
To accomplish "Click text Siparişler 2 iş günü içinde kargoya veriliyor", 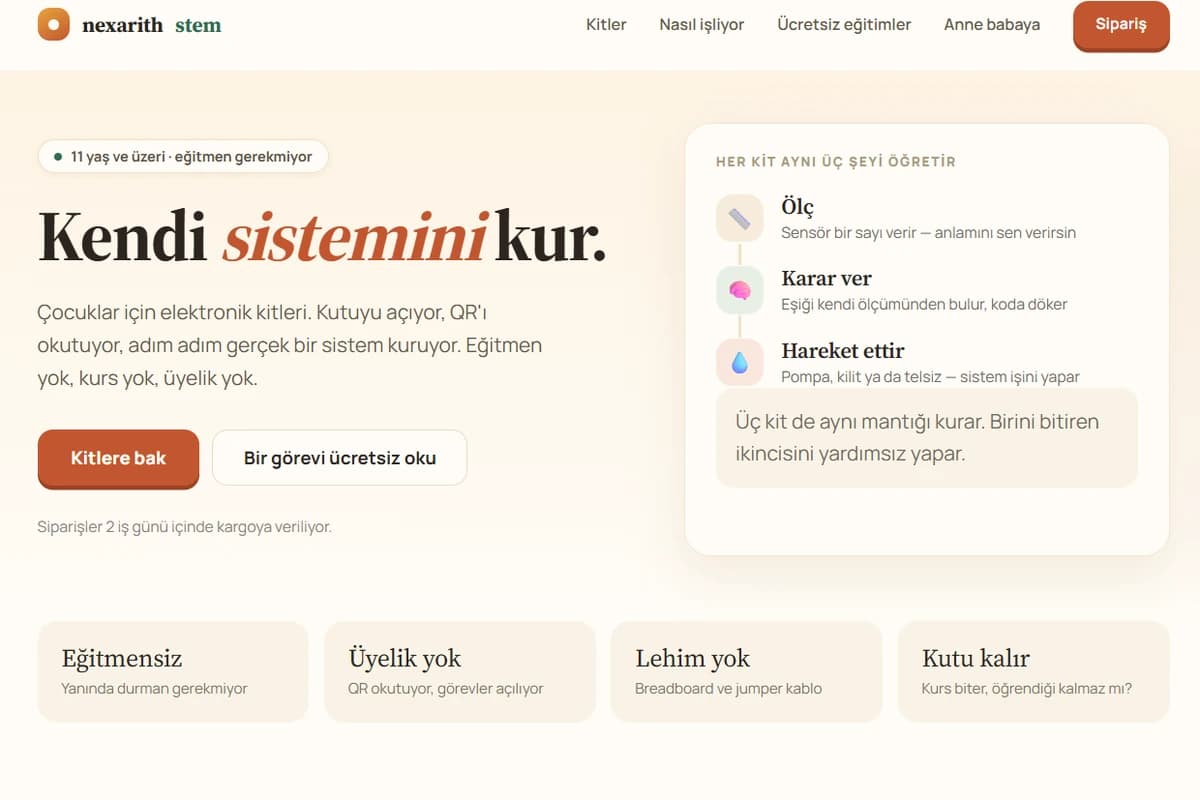I will click(184, 527).
